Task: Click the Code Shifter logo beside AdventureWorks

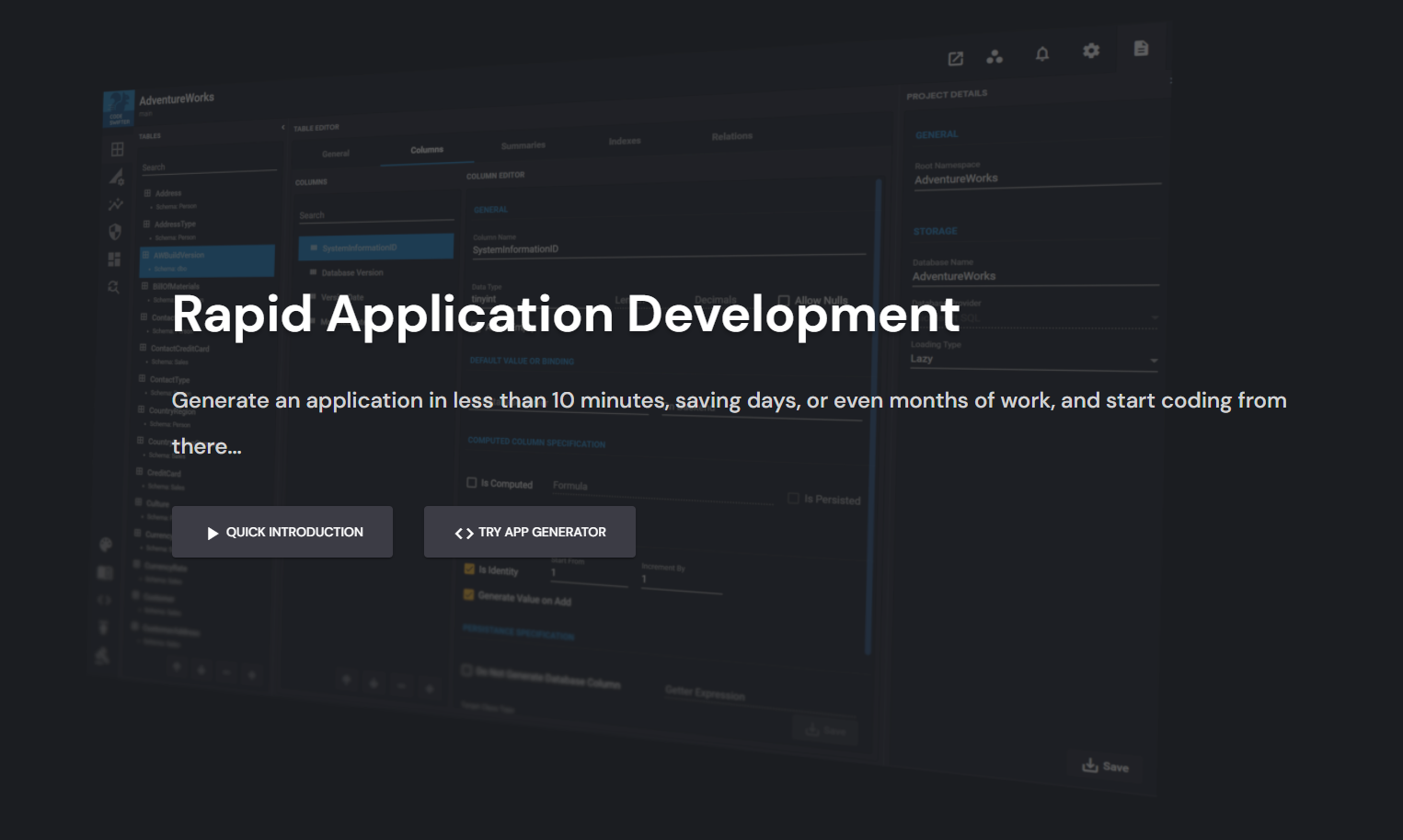Action: click(x=119, y=108)
